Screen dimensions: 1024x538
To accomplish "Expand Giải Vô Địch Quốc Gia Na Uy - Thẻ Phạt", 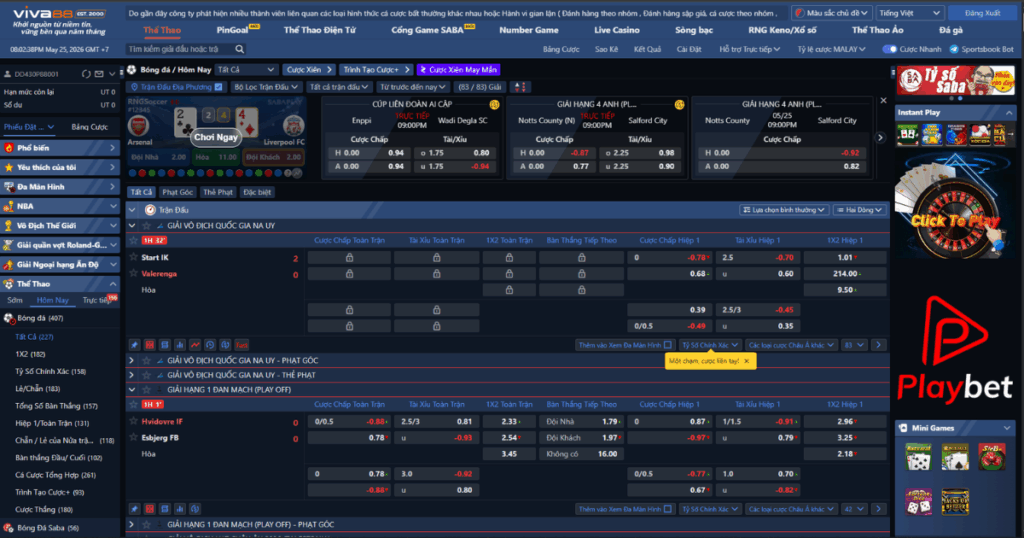I will coord(131,375).
